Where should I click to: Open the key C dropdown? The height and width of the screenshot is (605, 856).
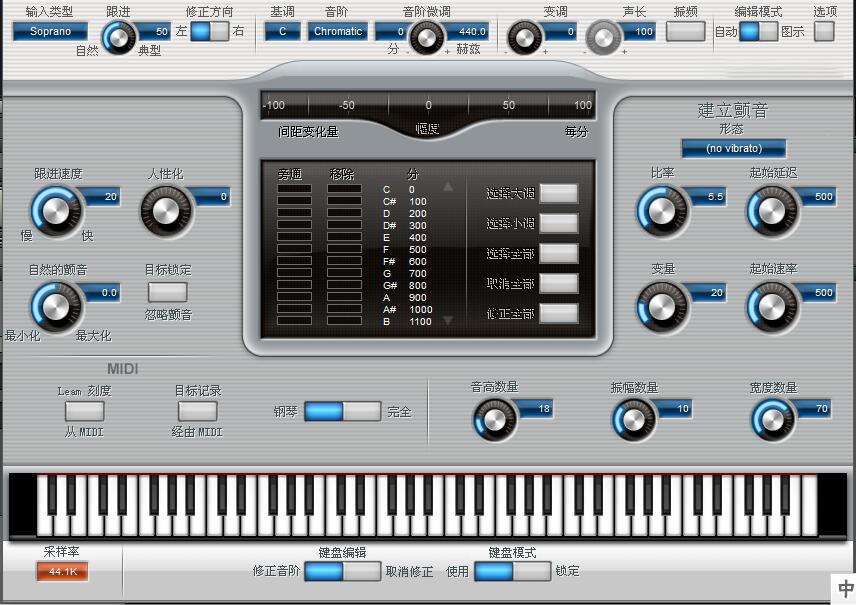click(282, 31)
